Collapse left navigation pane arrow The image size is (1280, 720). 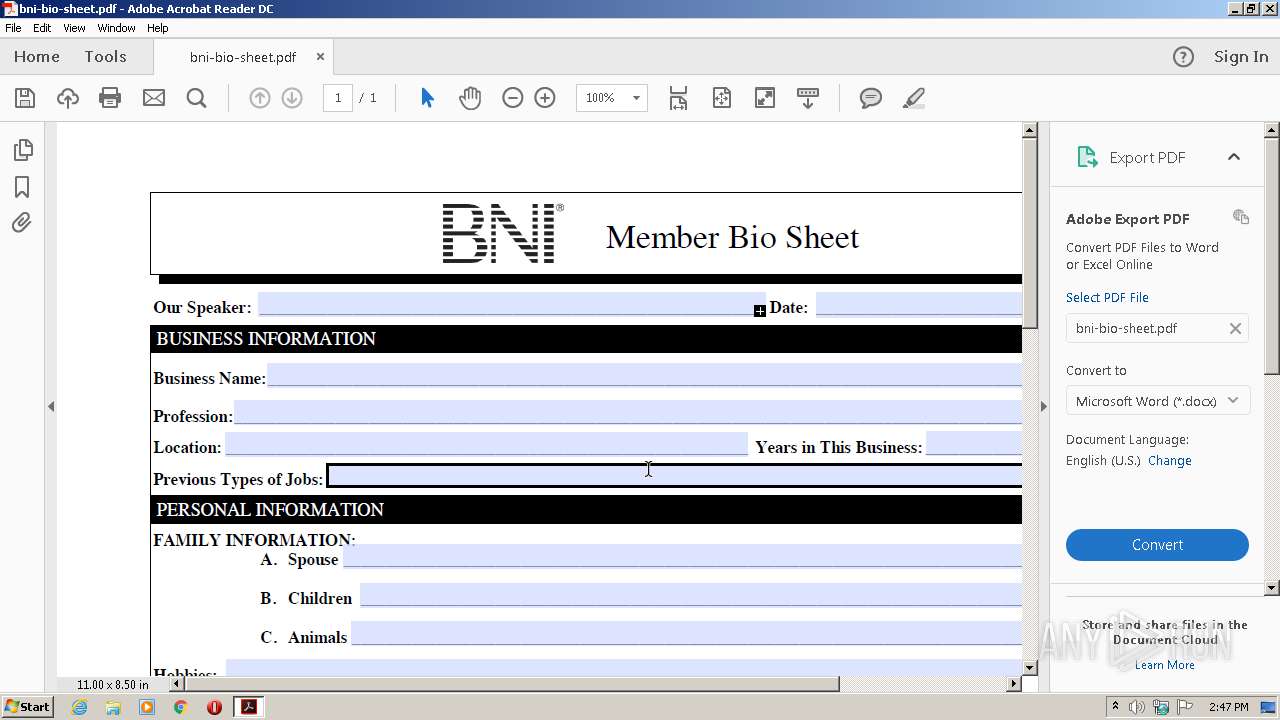(51, 406)
